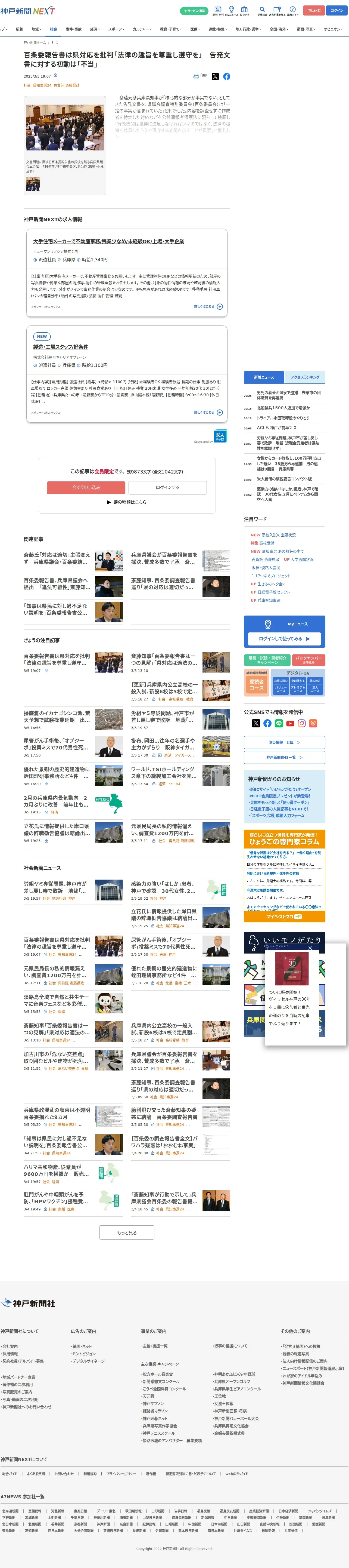Viewport: 349px width, 1568px height.
Task: Open small photo thumbnail under article caption
Action: tap(33, 185)
